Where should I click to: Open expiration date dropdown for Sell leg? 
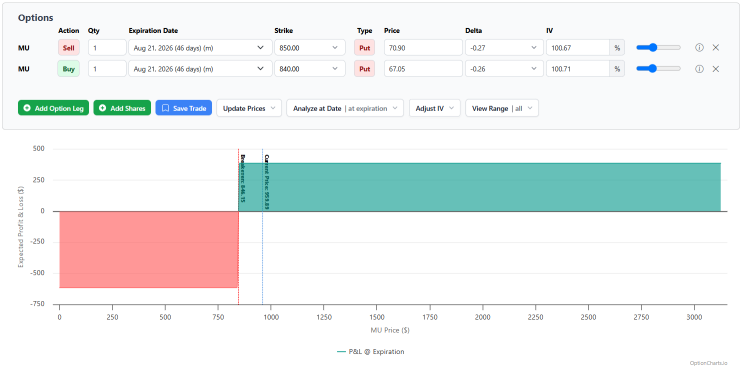pyautogui.click(x=200, y=47)
